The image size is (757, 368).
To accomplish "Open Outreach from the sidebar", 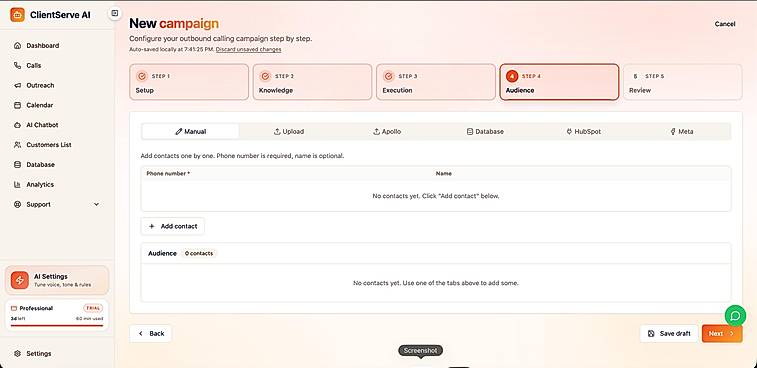I will click(57, 85).
